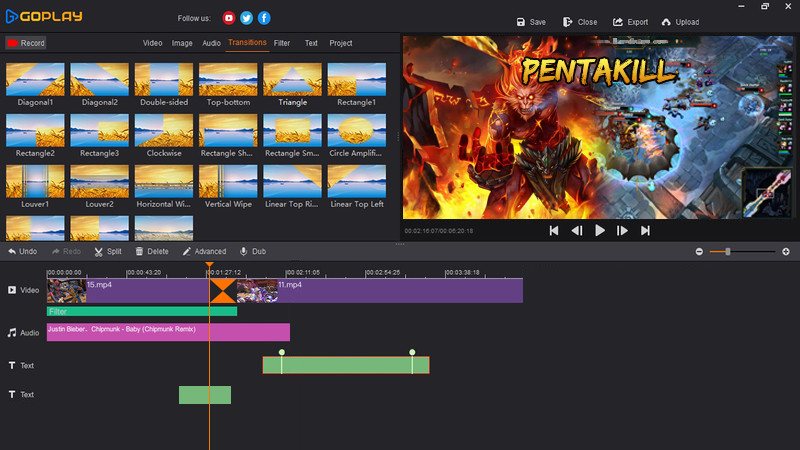800x450 pixels.
Task: Pick the Horizontal Wi... transition
Action: (164, 186)
